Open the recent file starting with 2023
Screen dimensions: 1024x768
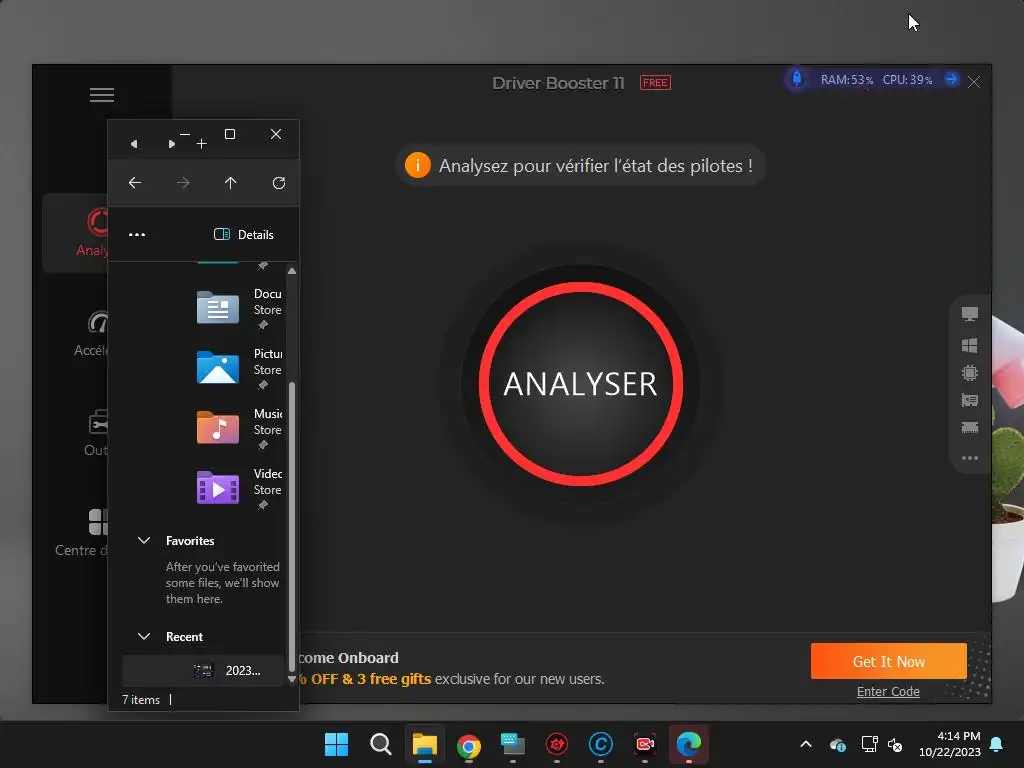203,671
